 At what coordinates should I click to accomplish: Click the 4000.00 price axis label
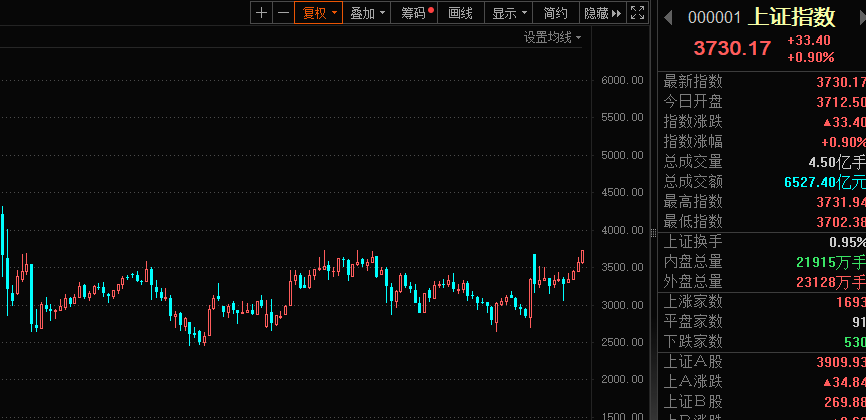click(622, 230)
